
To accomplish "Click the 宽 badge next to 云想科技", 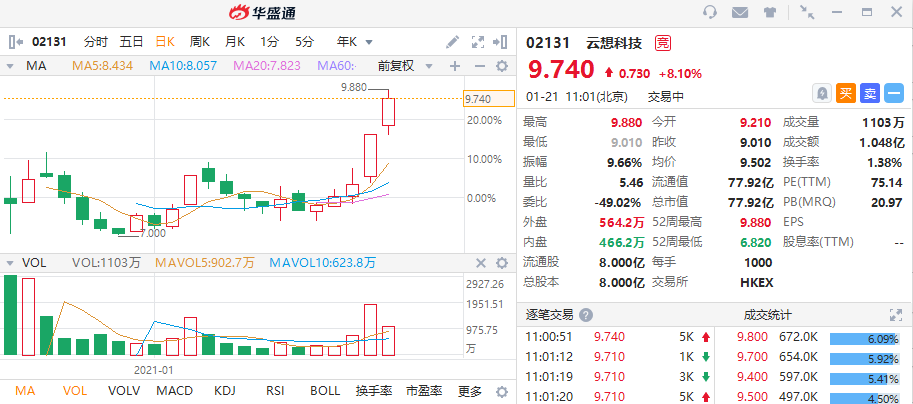I will (663, 43).
